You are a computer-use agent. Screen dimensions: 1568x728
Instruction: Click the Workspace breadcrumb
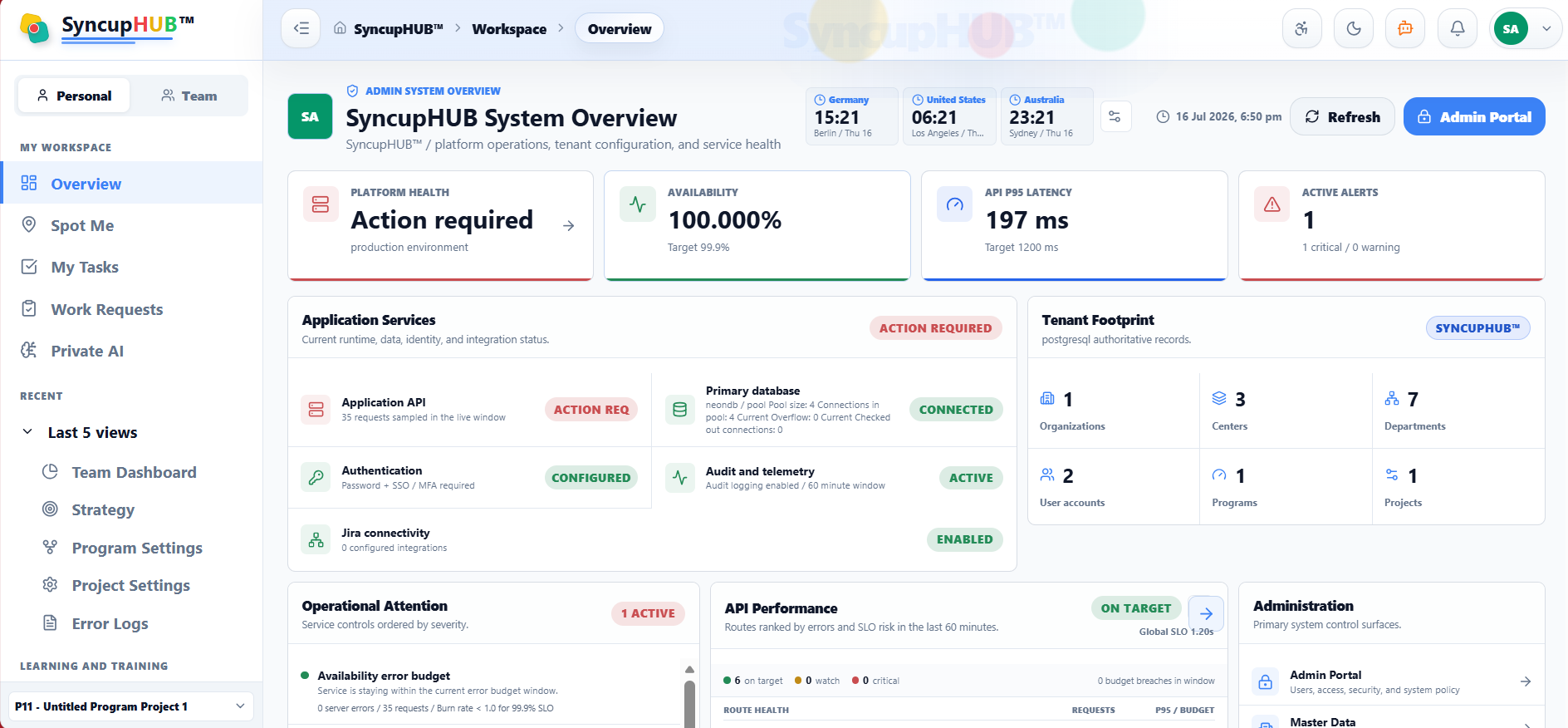[x=509, y=29]
